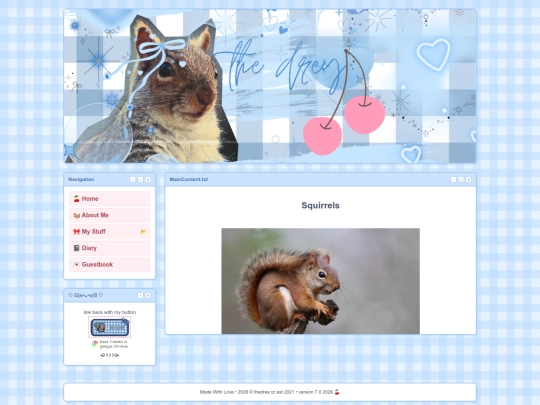Click the red squirrel photo
The image size is (540, 405).
320,281
